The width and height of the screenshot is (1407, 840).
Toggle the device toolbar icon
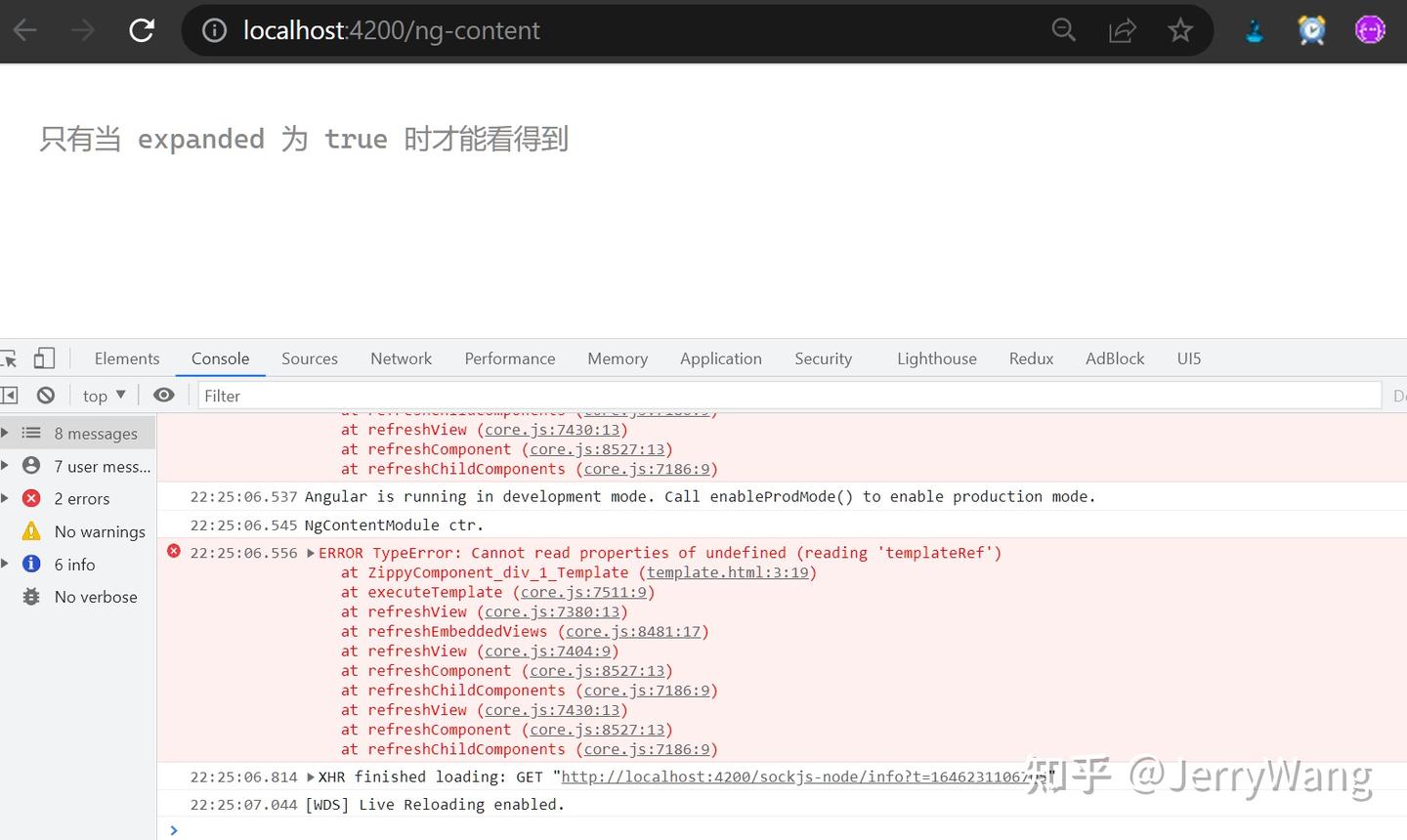click(44, 358)
